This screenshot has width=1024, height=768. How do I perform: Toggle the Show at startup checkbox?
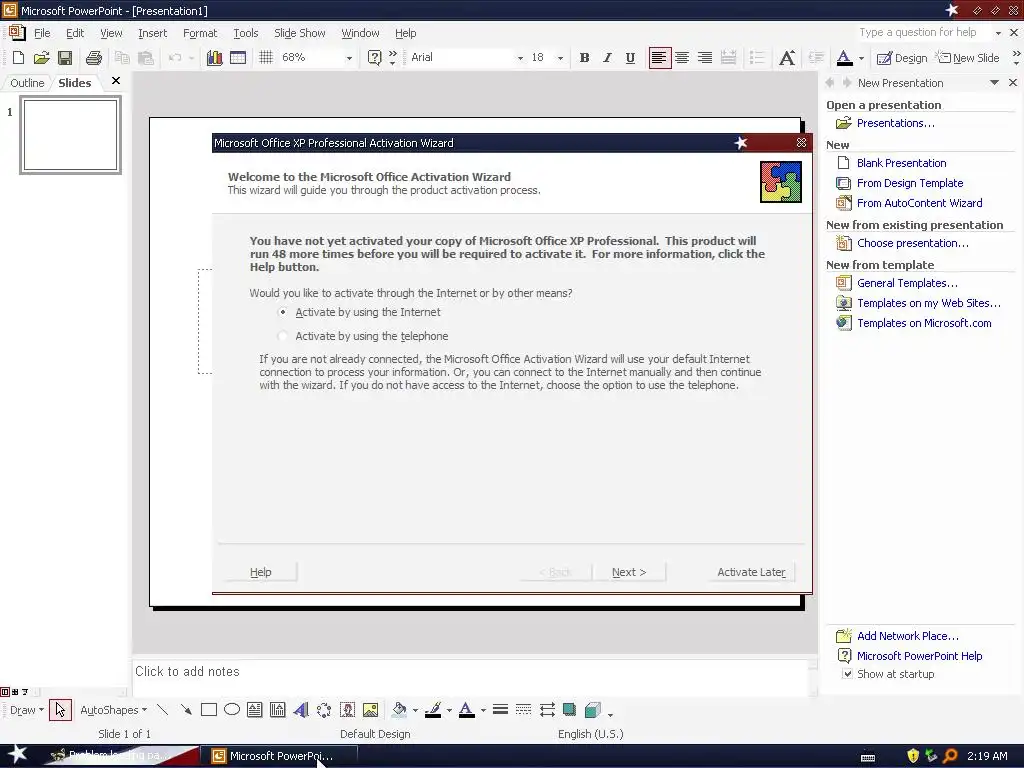pyautogui.click(x=847, y=674)
